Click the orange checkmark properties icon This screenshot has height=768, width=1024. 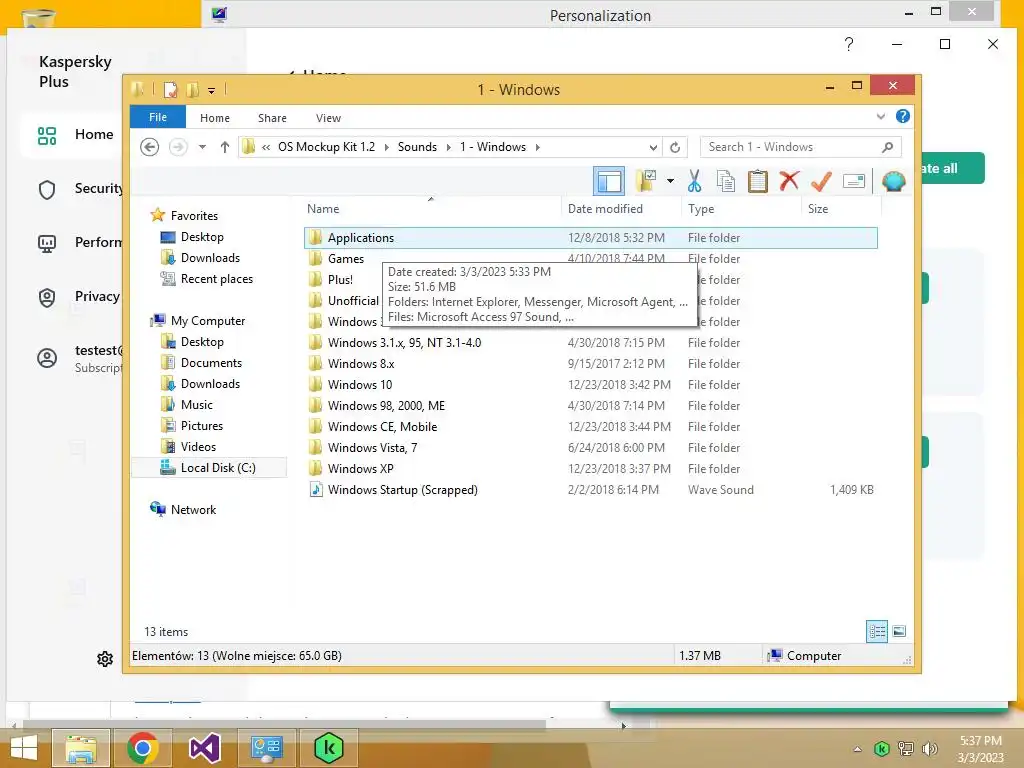point(821,181)
